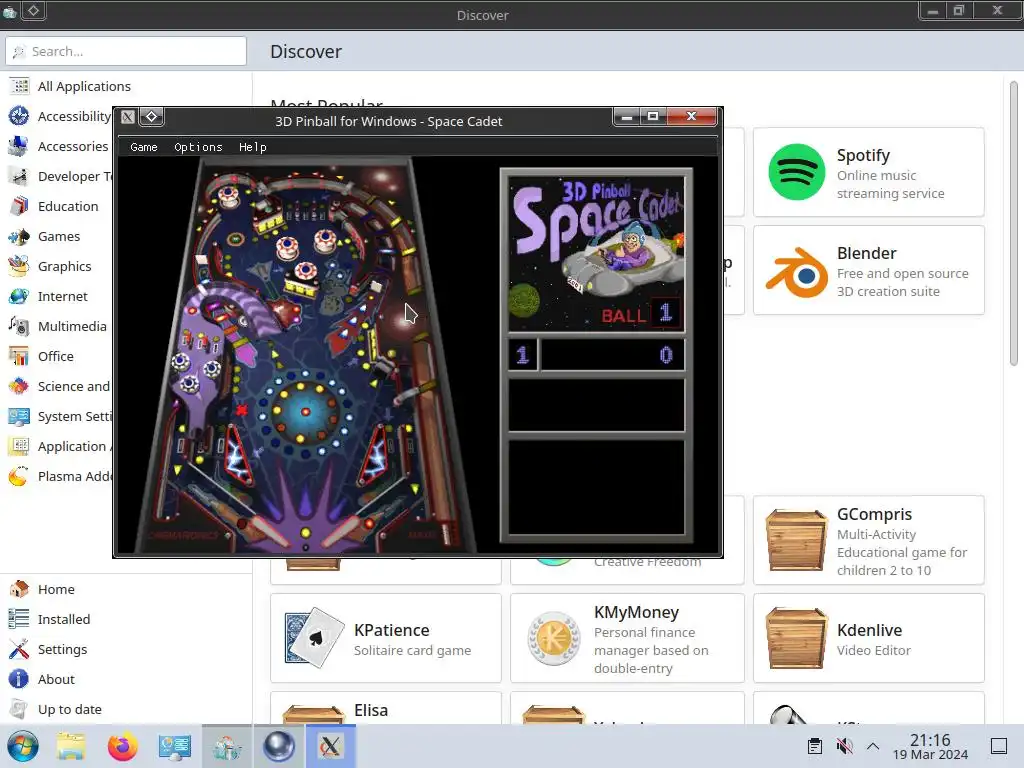Select the Multimedia category icon
1024x768 pixels.
(19, 327)
